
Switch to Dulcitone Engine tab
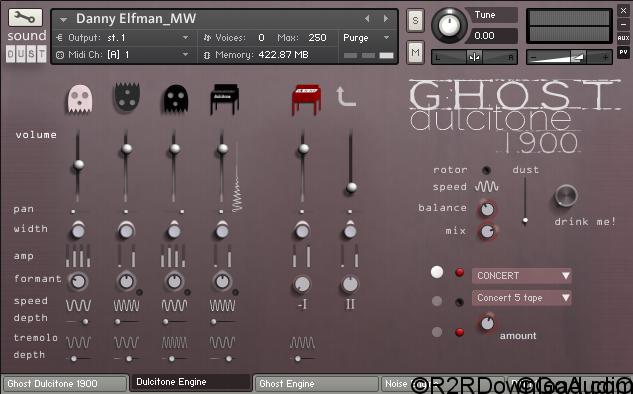pos(191,382)
